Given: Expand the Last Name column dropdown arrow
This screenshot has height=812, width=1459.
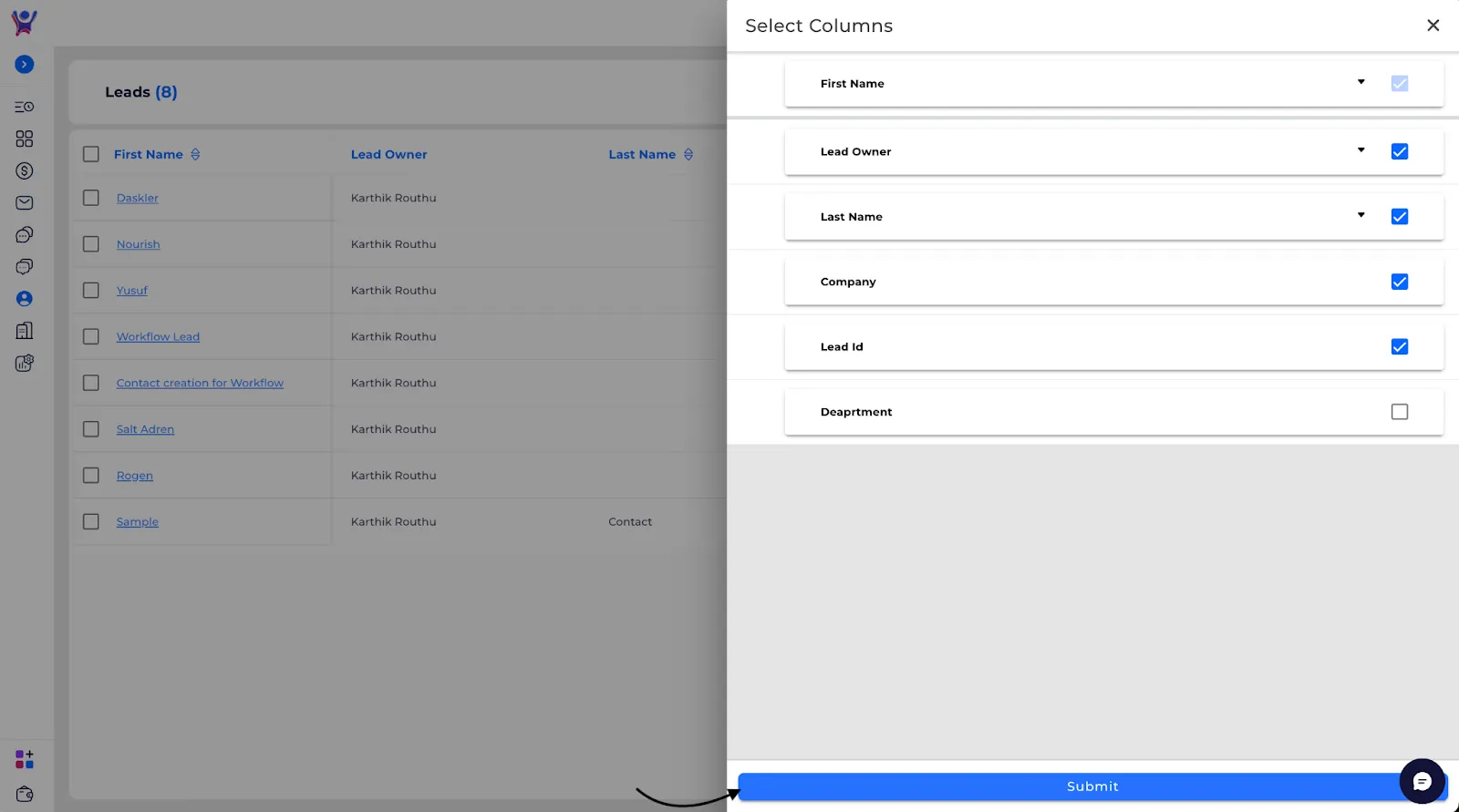Looking at the screenshot, I should point(1361,215).
